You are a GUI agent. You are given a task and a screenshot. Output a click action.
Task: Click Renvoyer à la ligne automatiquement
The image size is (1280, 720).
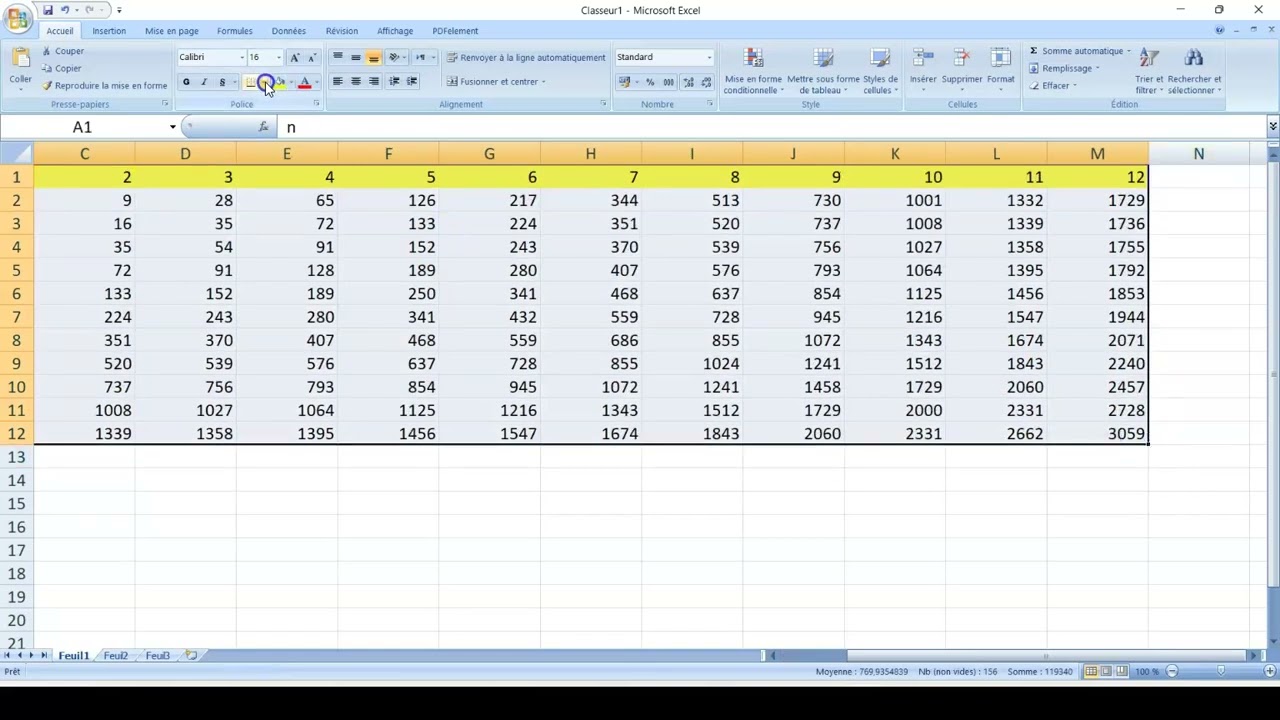(x=526, y=57)
